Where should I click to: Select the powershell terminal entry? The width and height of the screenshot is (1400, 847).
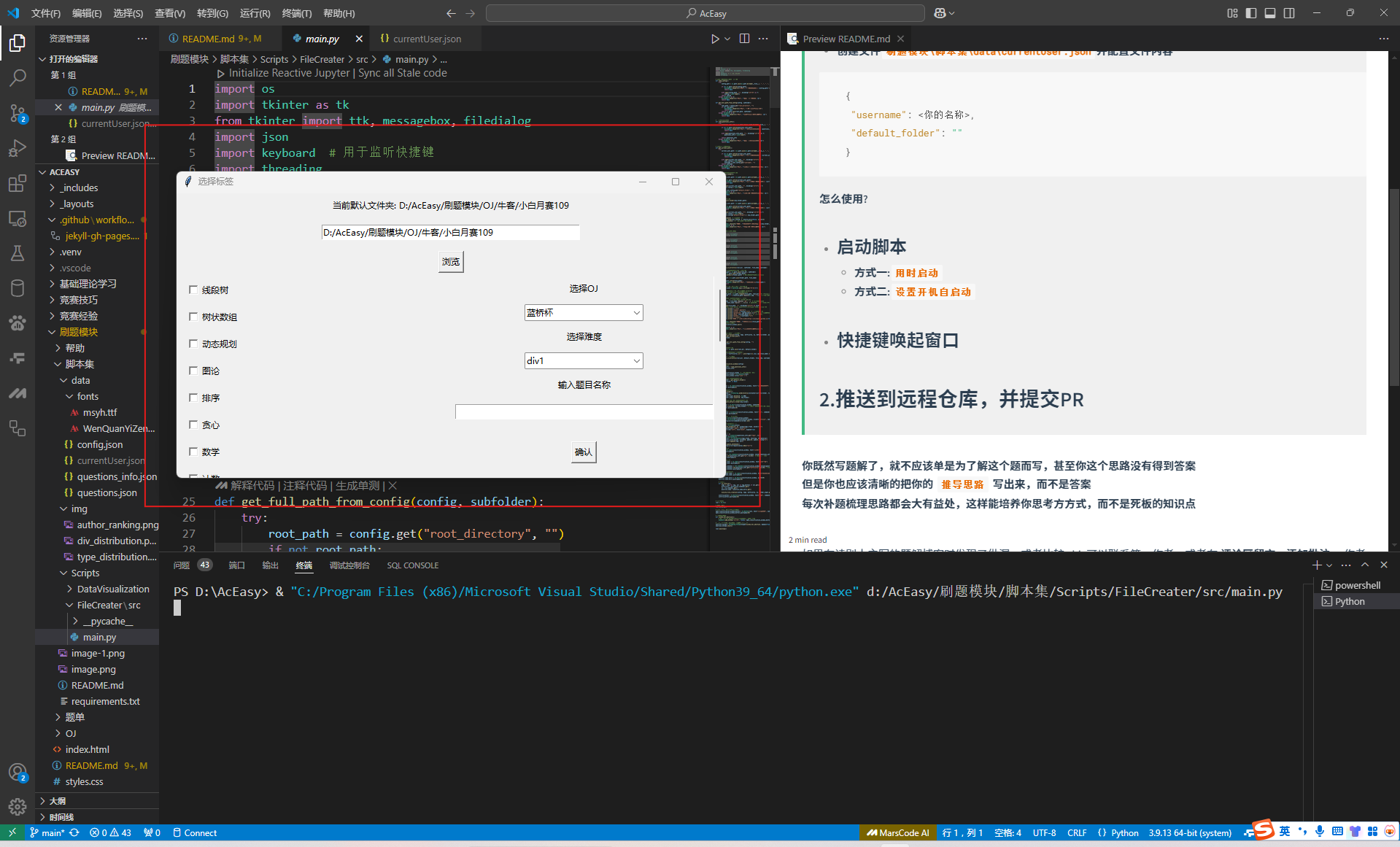click(x=1356, y=585)
